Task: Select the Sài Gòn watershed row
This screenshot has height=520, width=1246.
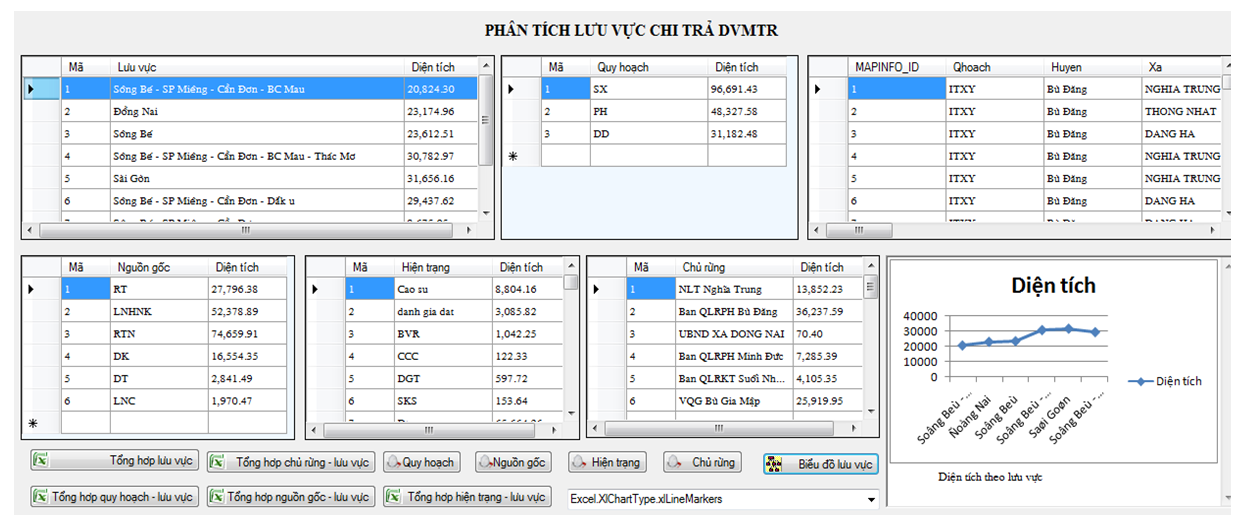Action: click(251, 178)
